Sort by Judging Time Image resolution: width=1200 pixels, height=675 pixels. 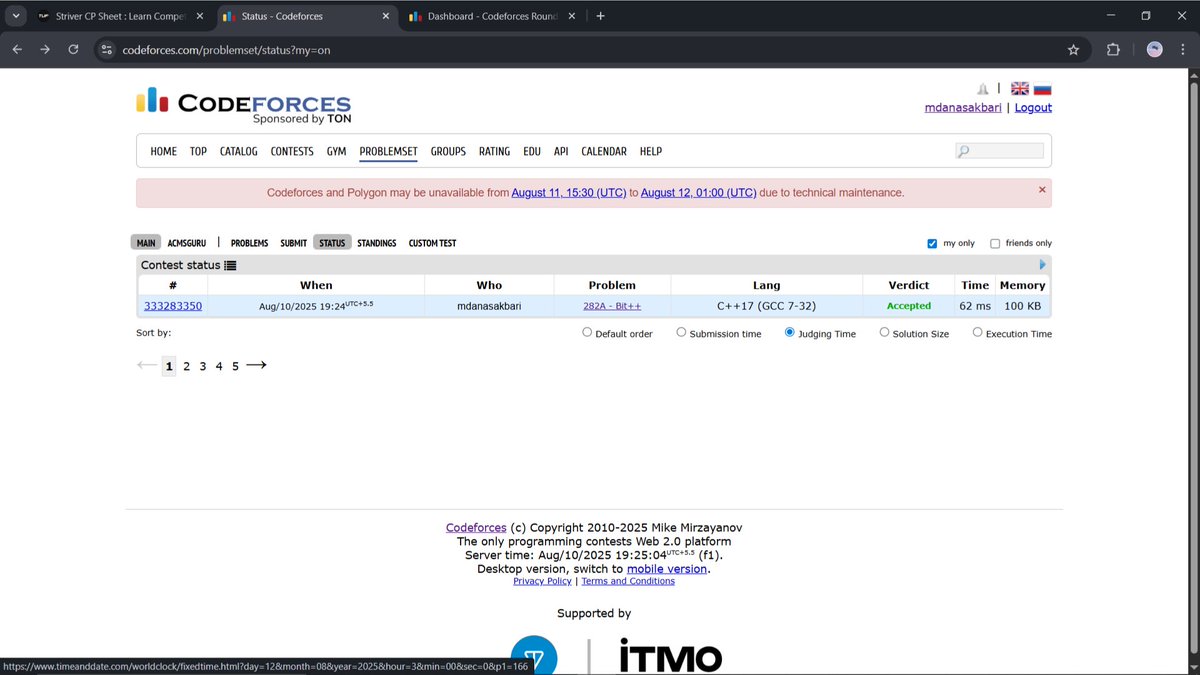[790, 333]
